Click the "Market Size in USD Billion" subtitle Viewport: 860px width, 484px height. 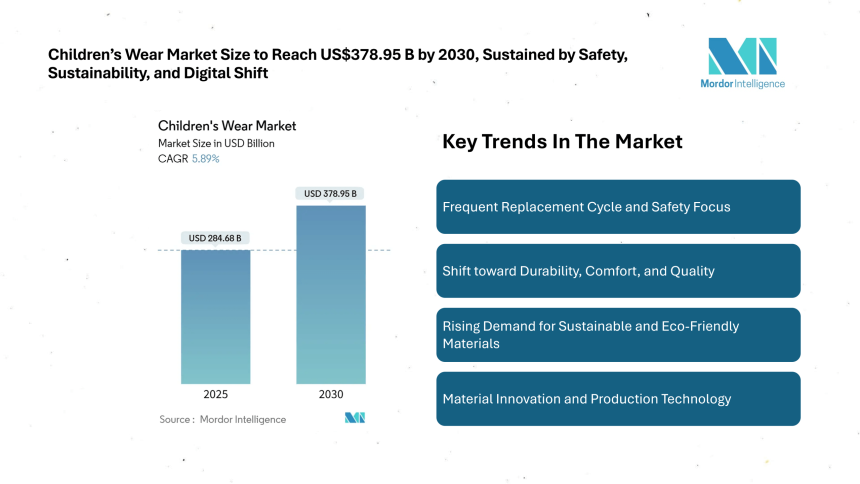point(216,143)
